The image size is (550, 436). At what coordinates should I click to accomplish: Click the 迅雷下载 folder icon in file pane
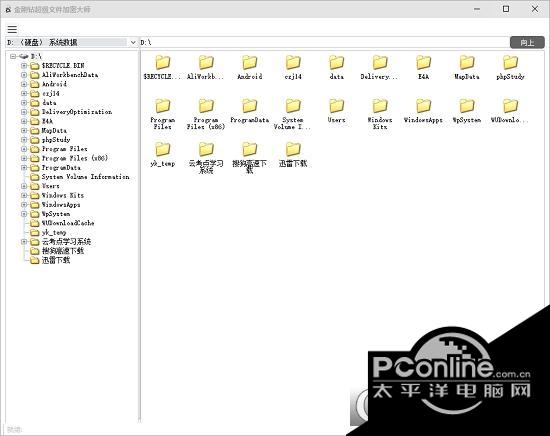pyautogui.click(x=293, y=149)
